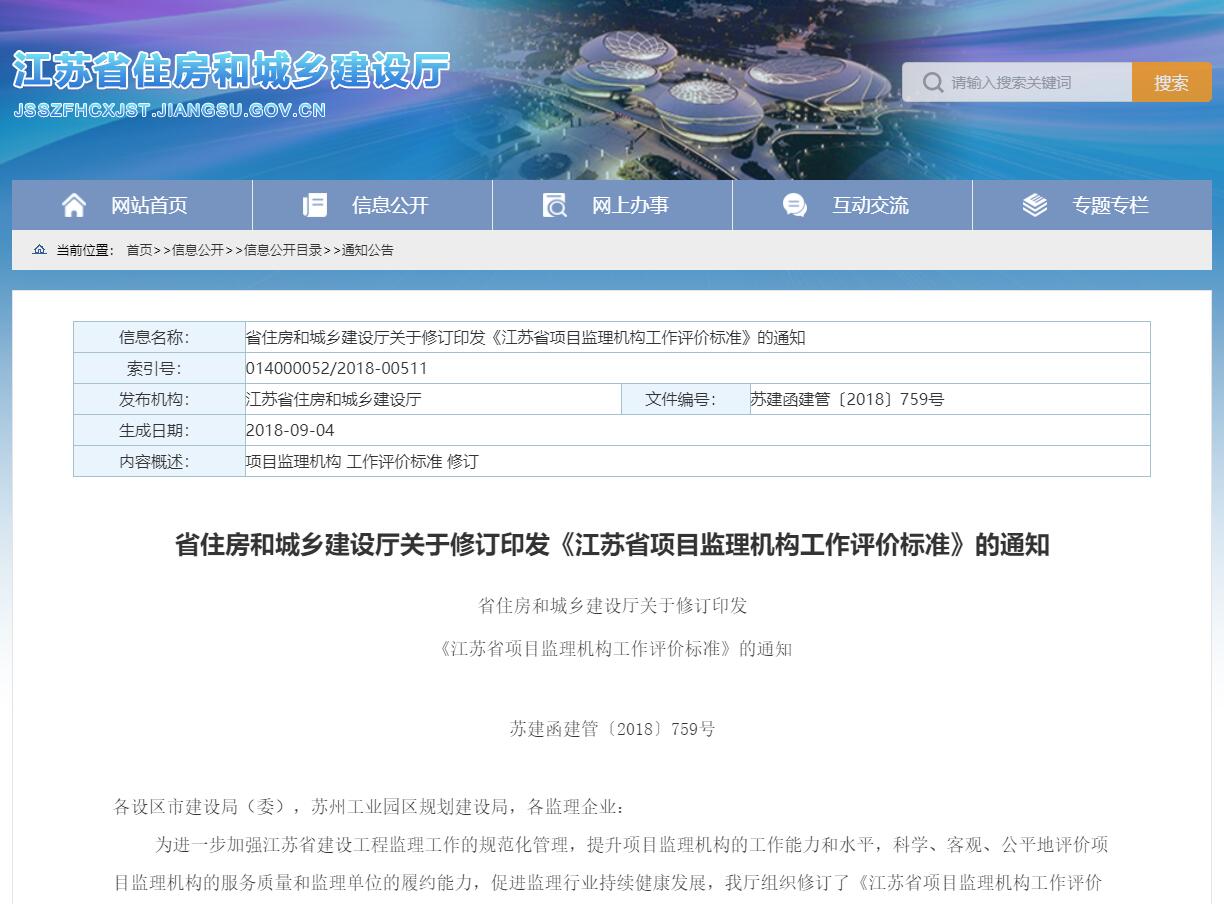Go to 首页 in the breadcrumb

[139, 250]
